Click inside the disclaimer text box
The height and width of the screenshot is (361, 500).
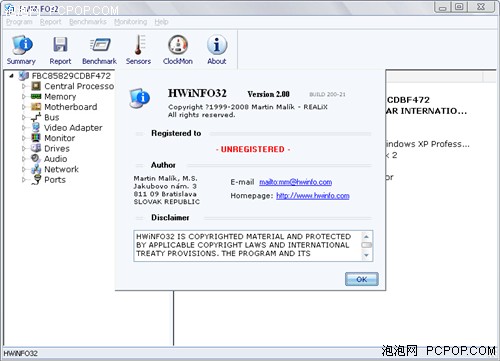(248, 245)
